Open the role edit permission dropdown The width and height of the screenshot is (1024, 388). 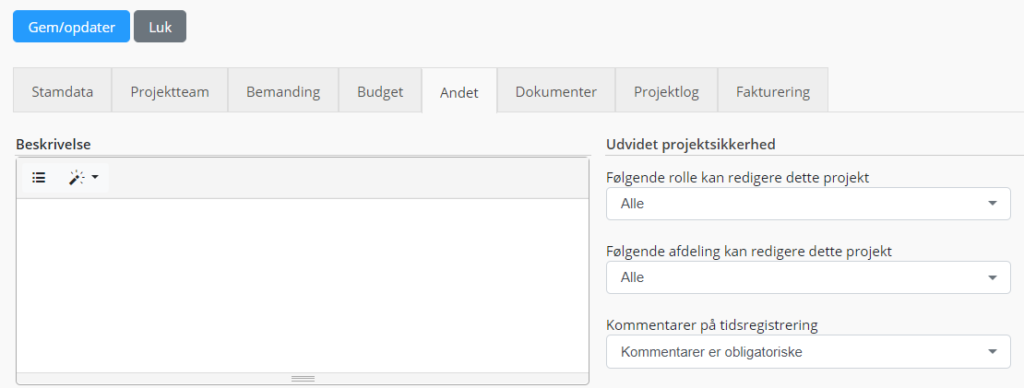808,204
